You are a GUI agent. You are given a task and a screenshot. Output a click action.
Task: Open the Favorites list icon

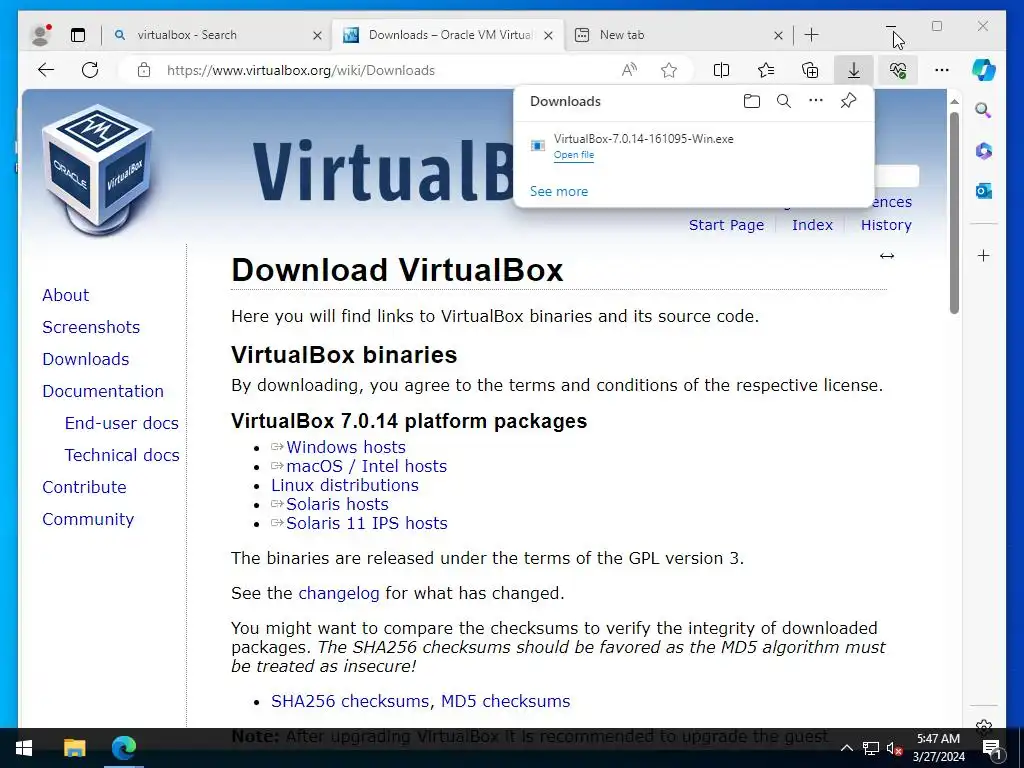coord(766,70)
